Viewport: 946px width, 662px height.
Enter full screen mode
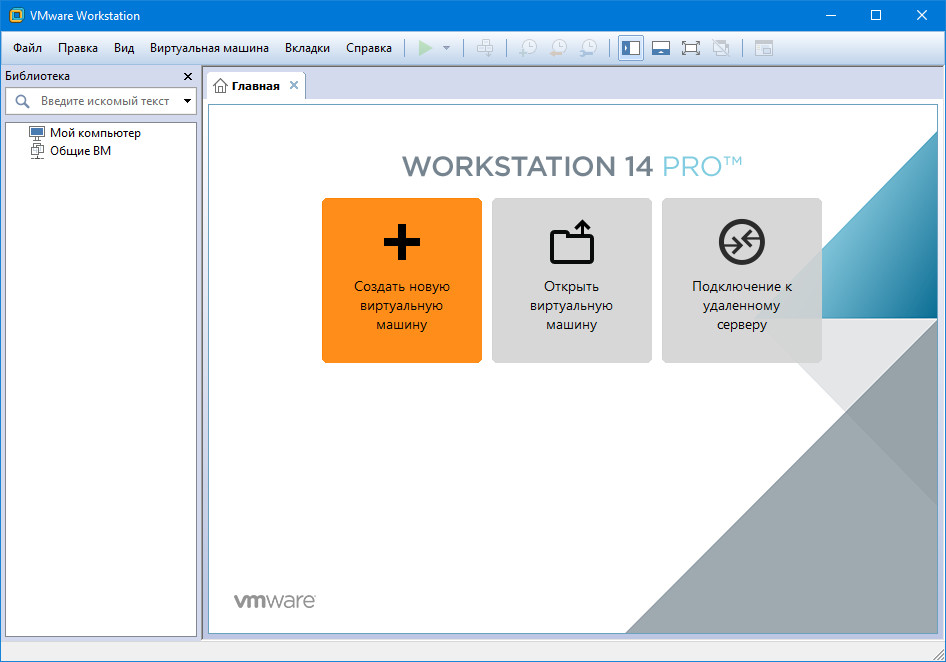click(x=690, y=48)
